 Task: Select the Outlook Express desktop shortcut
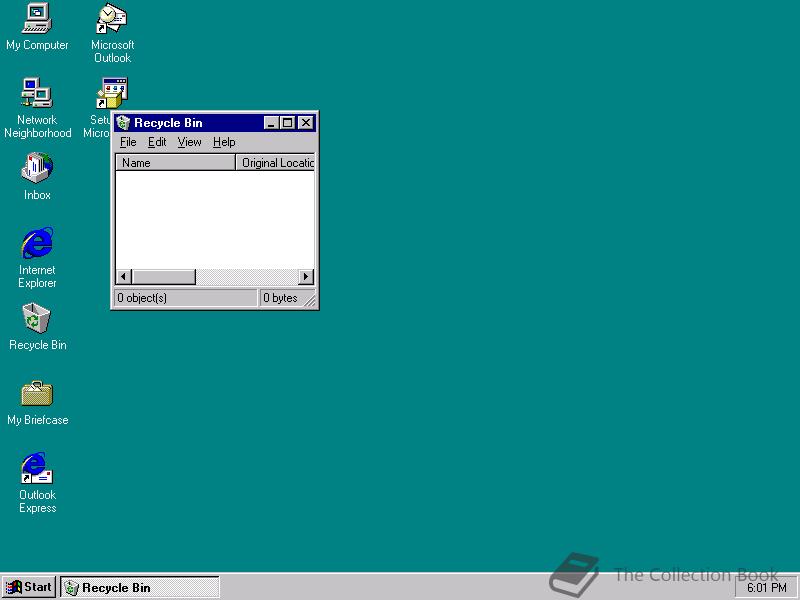(x=37, y=483)
